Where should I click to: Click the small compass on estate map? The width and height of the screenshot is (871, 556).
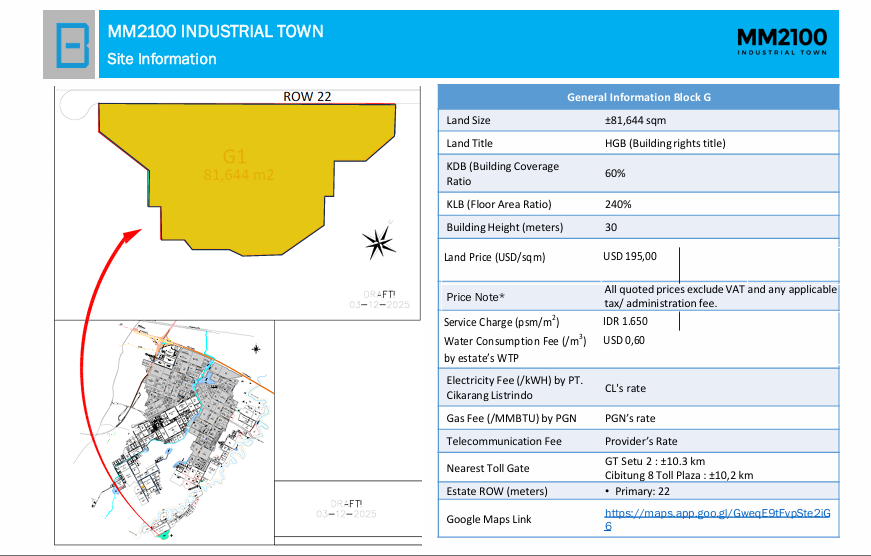pyautogui.click(x=256, y=349)
